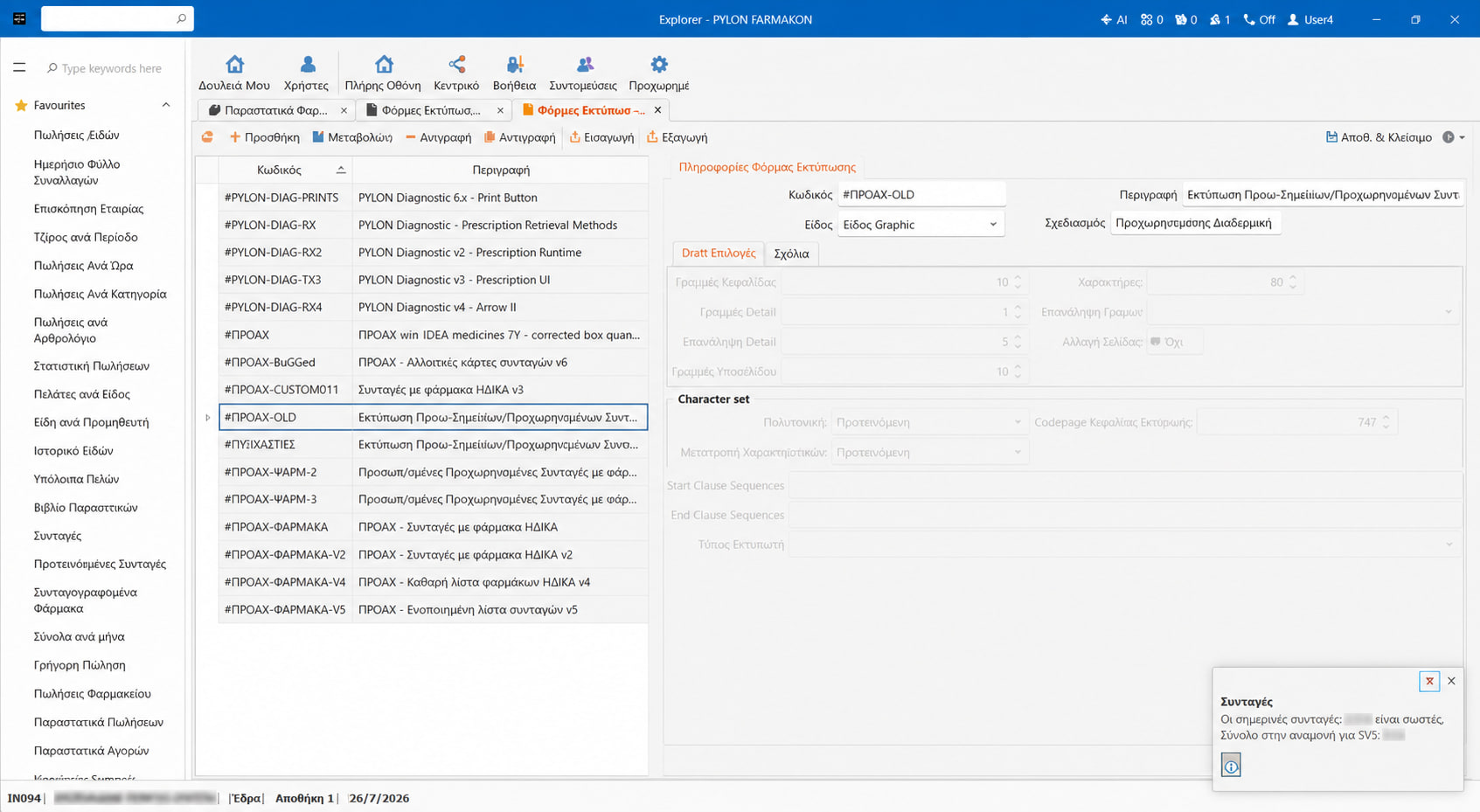The height and width of the screenshot is (812, 1480).
Task: Open the Σχόλια tab
Action: point(791,253)
